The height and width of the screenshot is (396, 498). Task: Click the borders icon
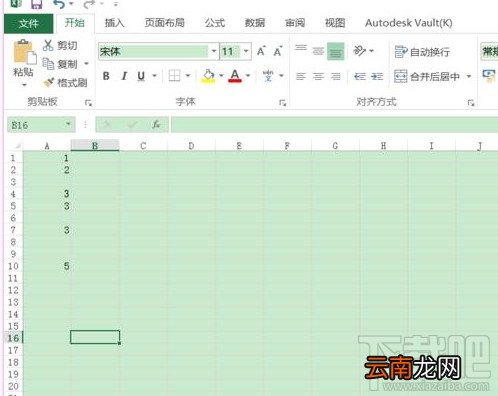click(x=174, y=76)
